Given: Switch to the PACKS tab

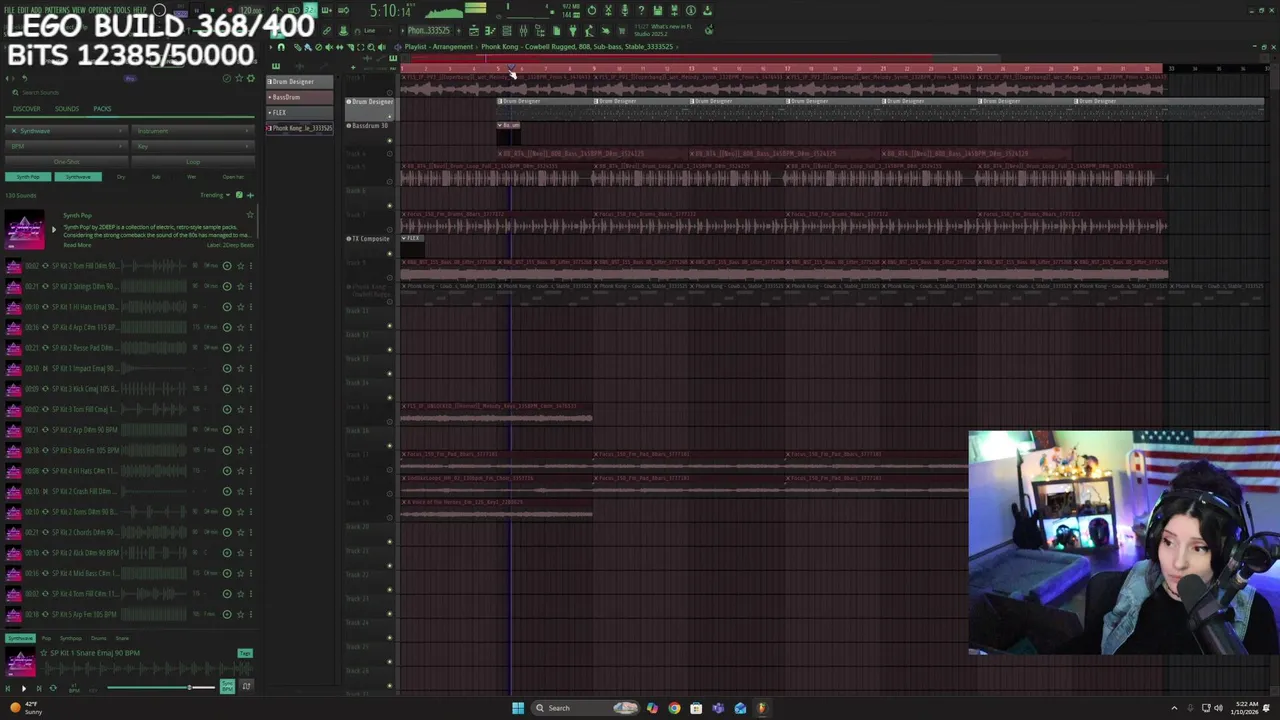Looking at the screenshot, I should [102, 109].
